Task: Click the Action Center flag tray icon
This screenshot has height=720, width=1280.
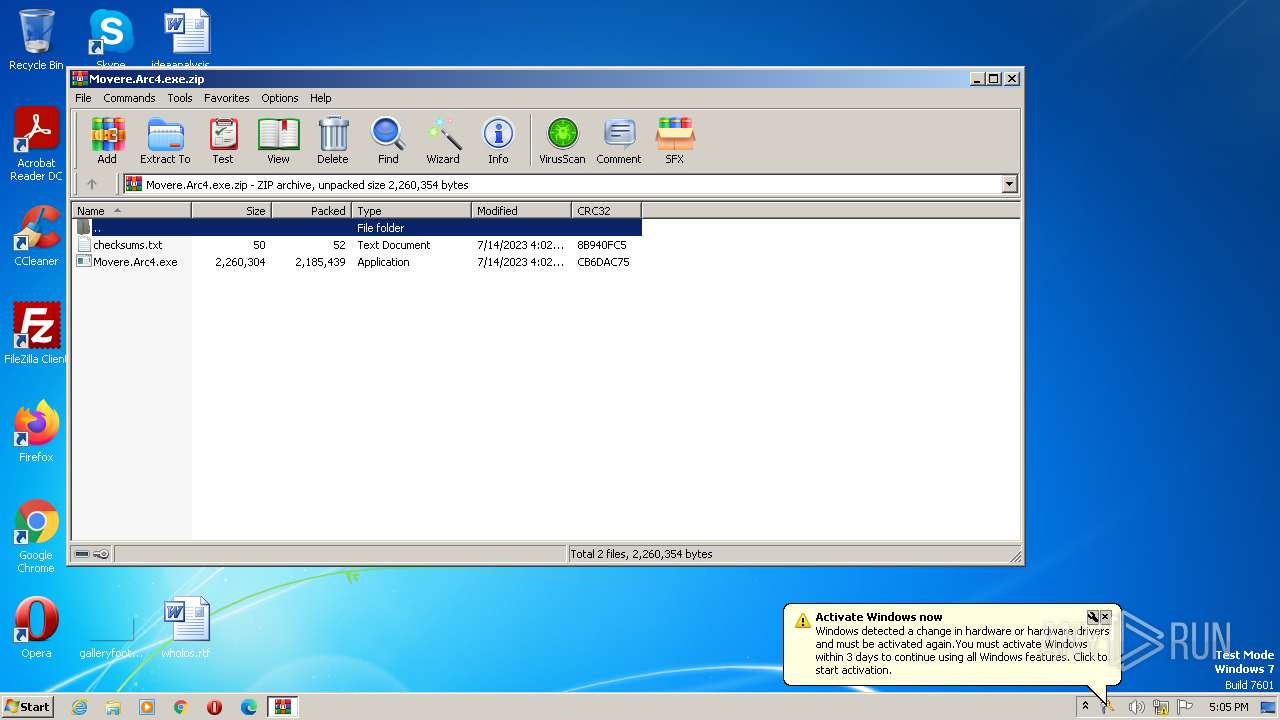Action: point(1185,707)
